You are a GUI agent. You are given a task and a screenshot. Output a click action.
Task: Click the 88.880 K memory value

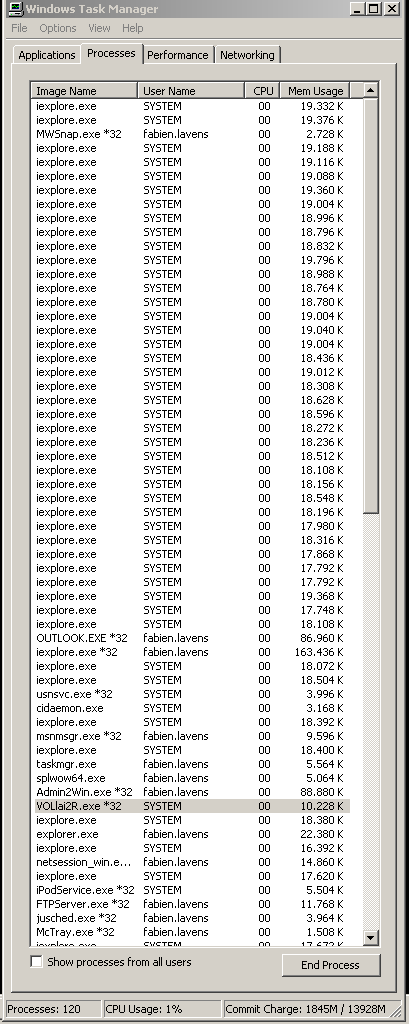point(321,792)
